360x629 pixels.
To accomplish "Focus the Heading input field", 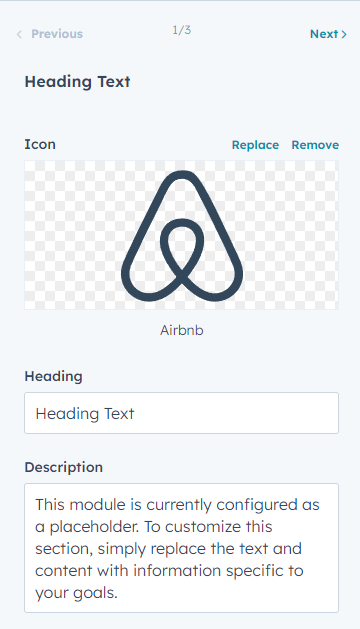I will pyautogui.click(x=181, y=413).
